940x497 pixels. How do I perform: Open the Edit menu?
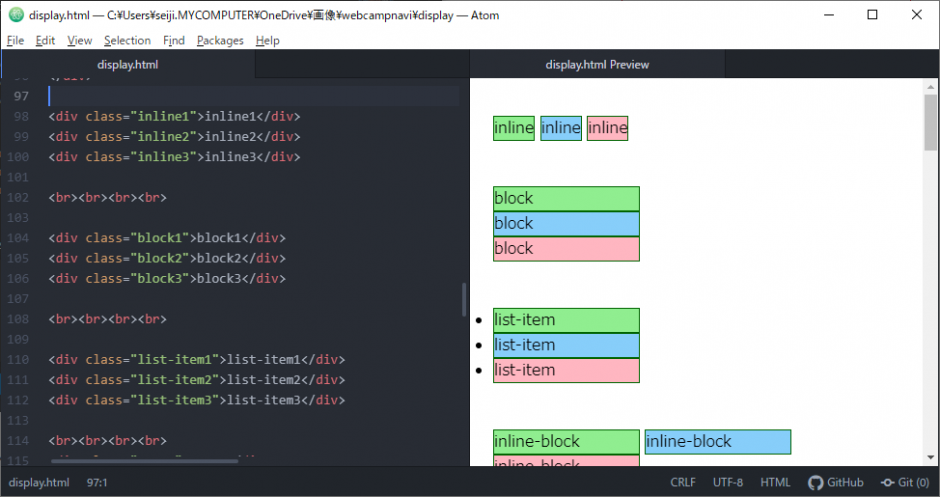pos(45,40)
